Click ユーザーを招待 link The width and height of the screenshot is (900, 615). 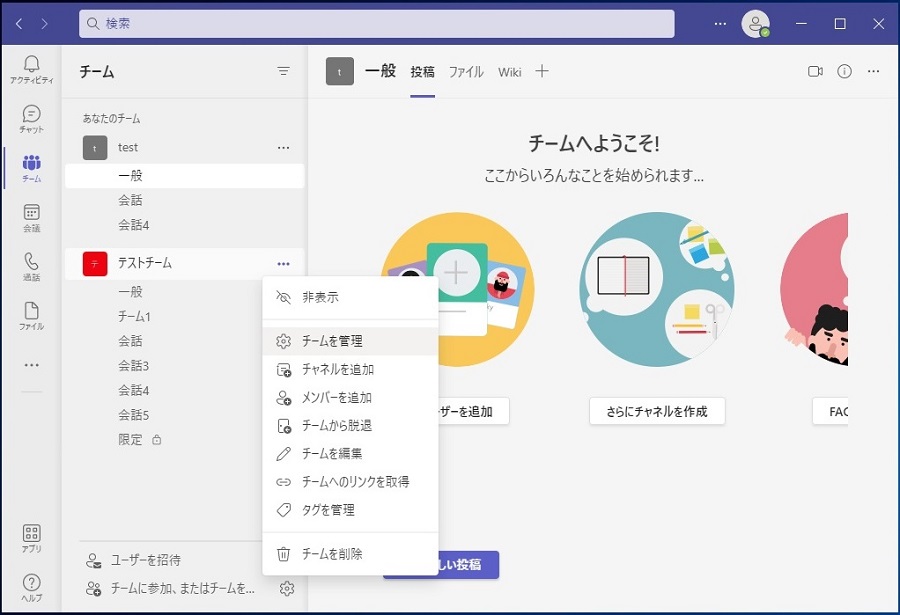(146, 560)
